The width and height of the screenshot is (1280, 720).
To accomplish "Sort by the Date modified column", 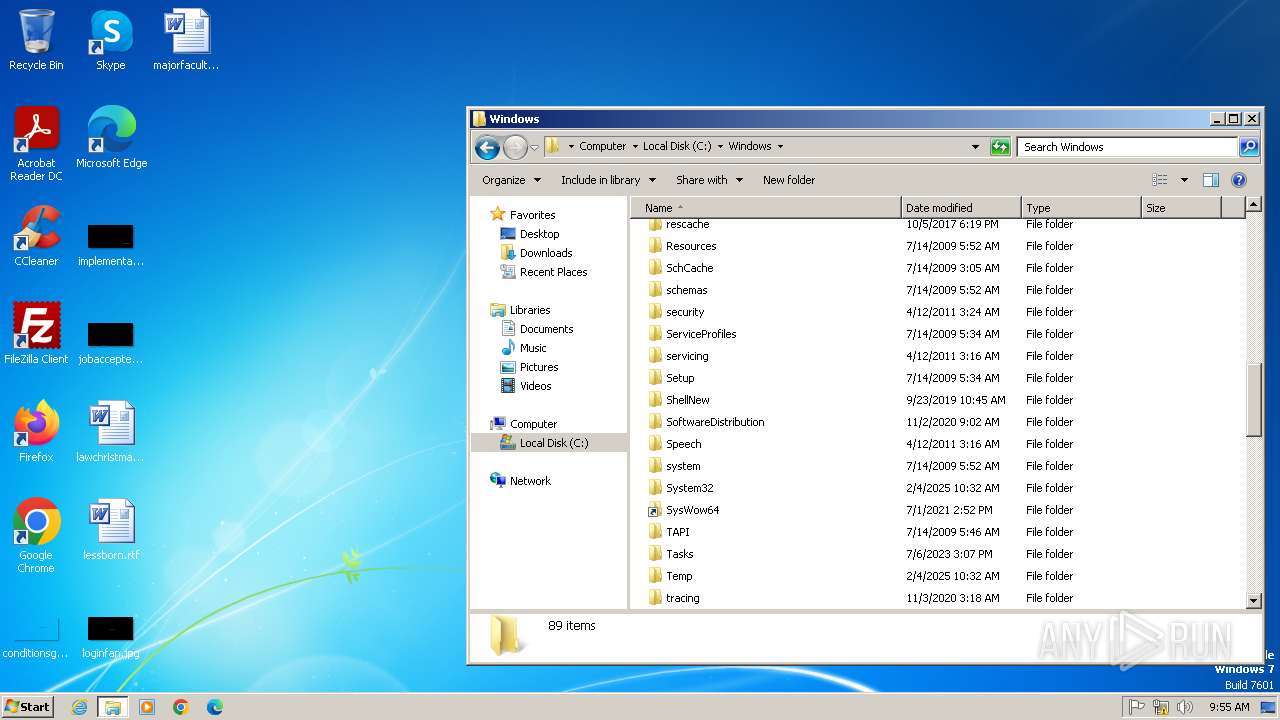I will [961, 208].
